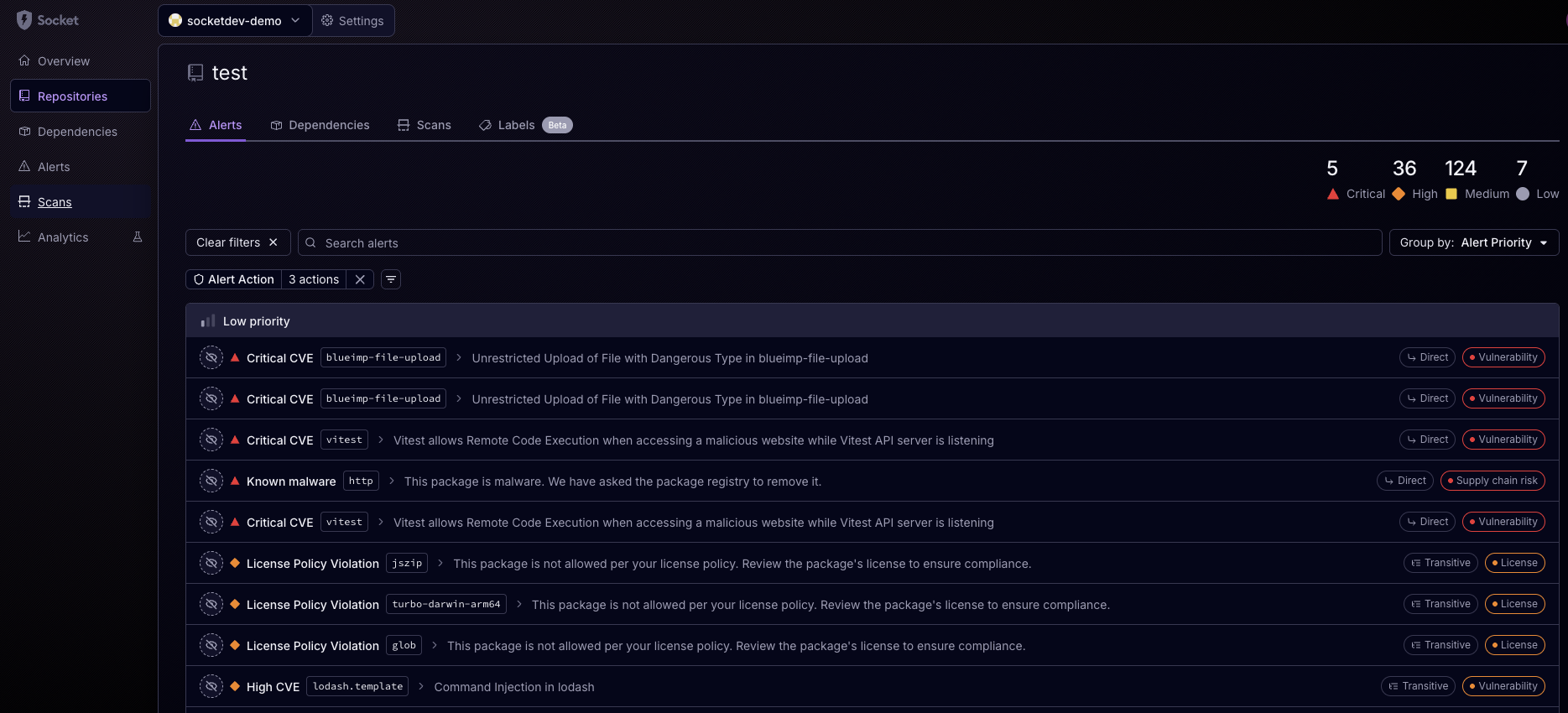Click the Low gray circle count
This screenshot has width=1568, height=713.
(x=1537, y=180)
